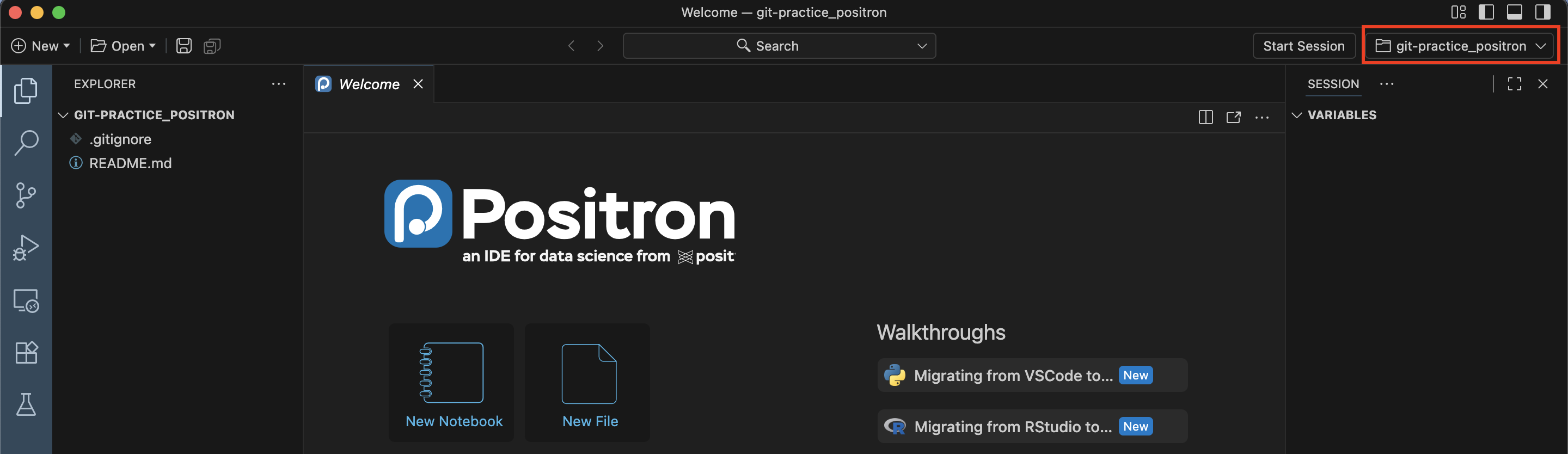Open Migrating from RStudio walkthrough
This screenshot has height=454, width=1568.
1032,427
